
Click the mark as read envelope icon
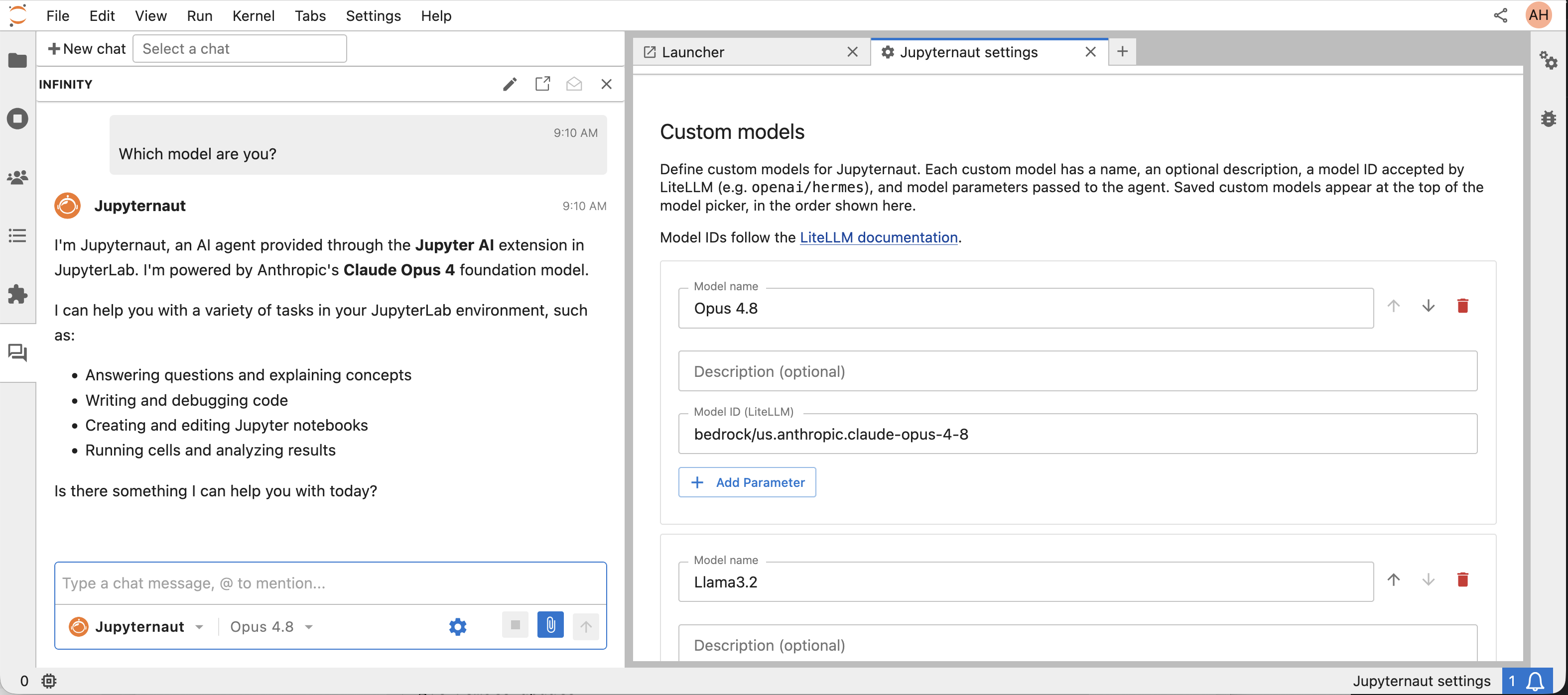point(574,84)
